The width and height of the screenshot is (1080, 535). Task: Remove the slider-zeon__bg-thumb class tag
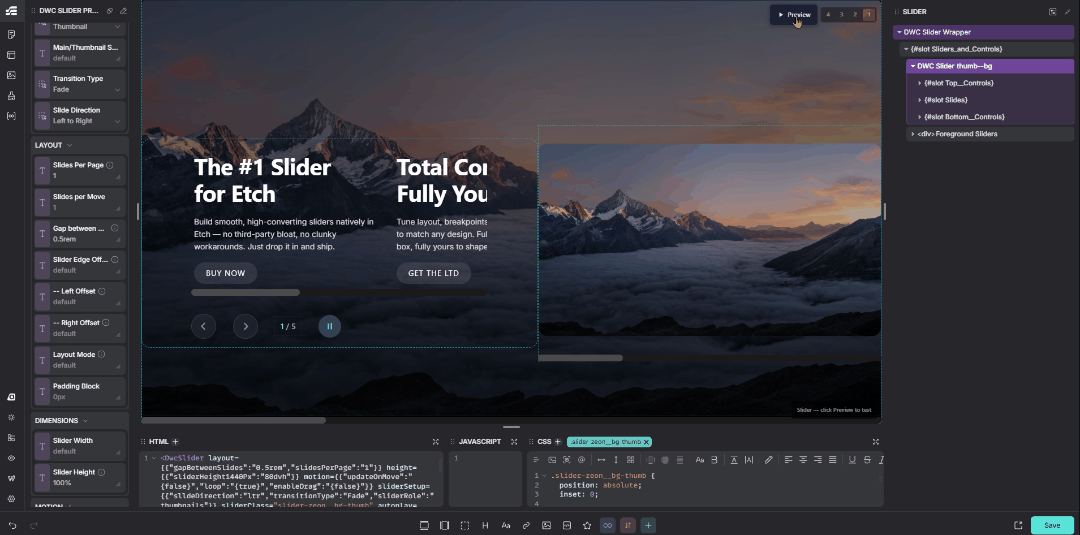click(x=647, y=442)
